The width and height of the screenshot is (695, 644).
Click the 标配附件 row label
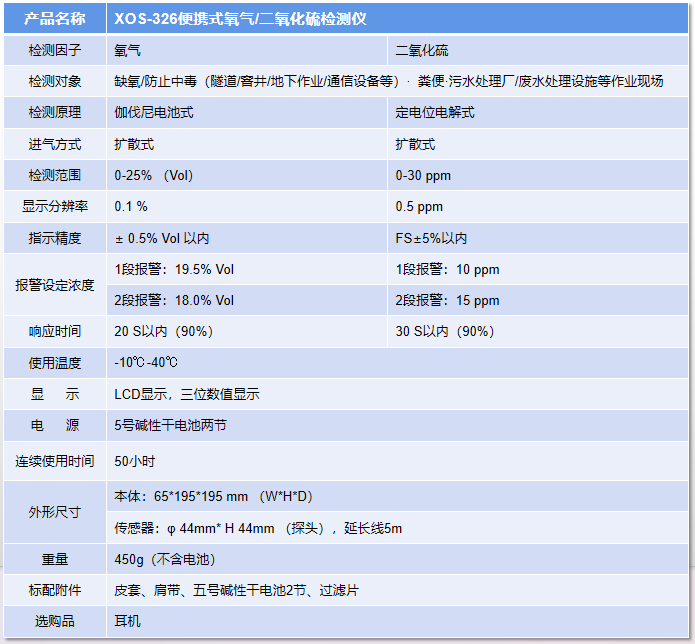[x=55, y=590]
